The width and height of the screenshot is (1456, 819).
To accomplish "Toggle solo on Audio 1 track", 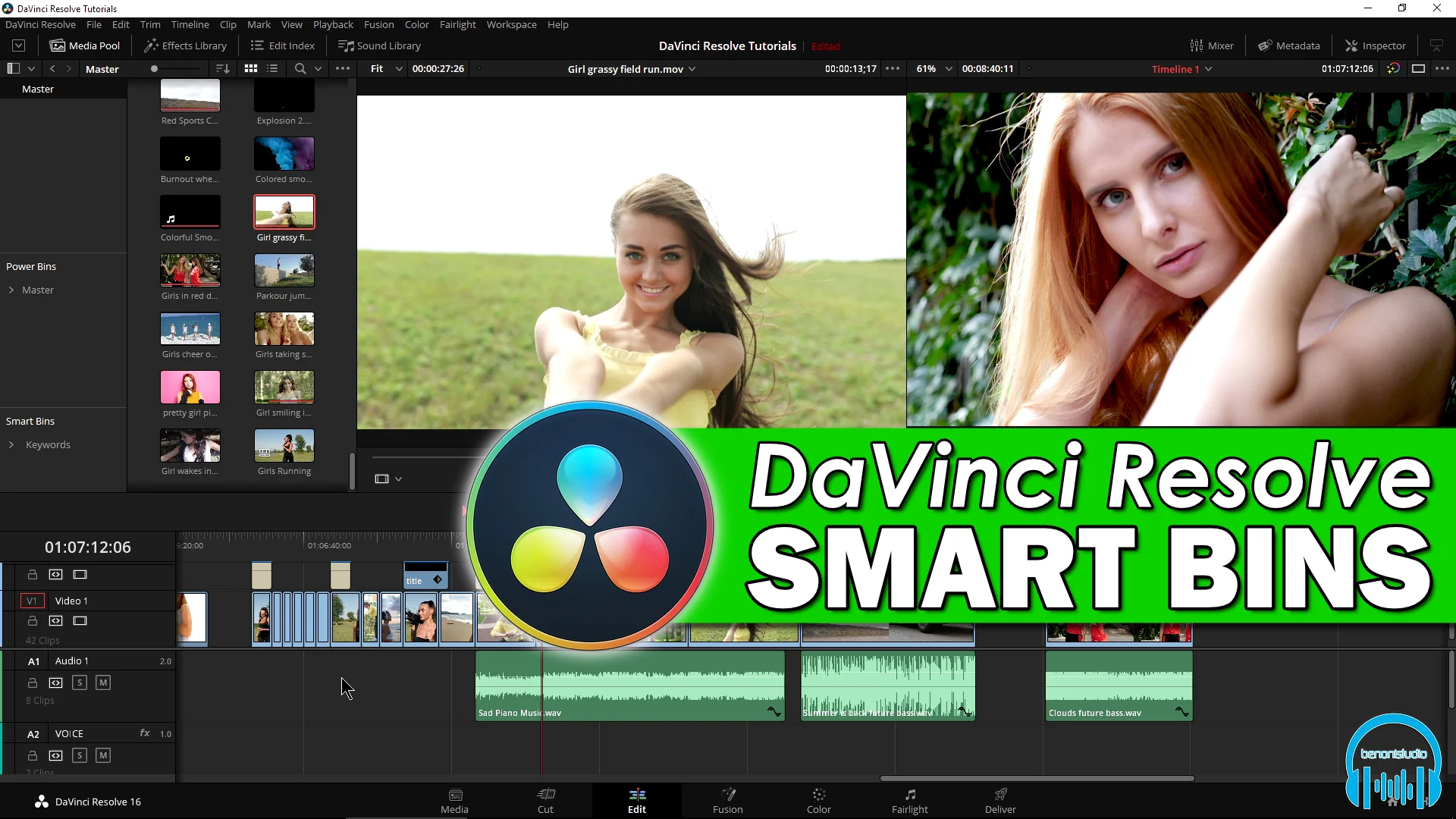I will [79, 682].
